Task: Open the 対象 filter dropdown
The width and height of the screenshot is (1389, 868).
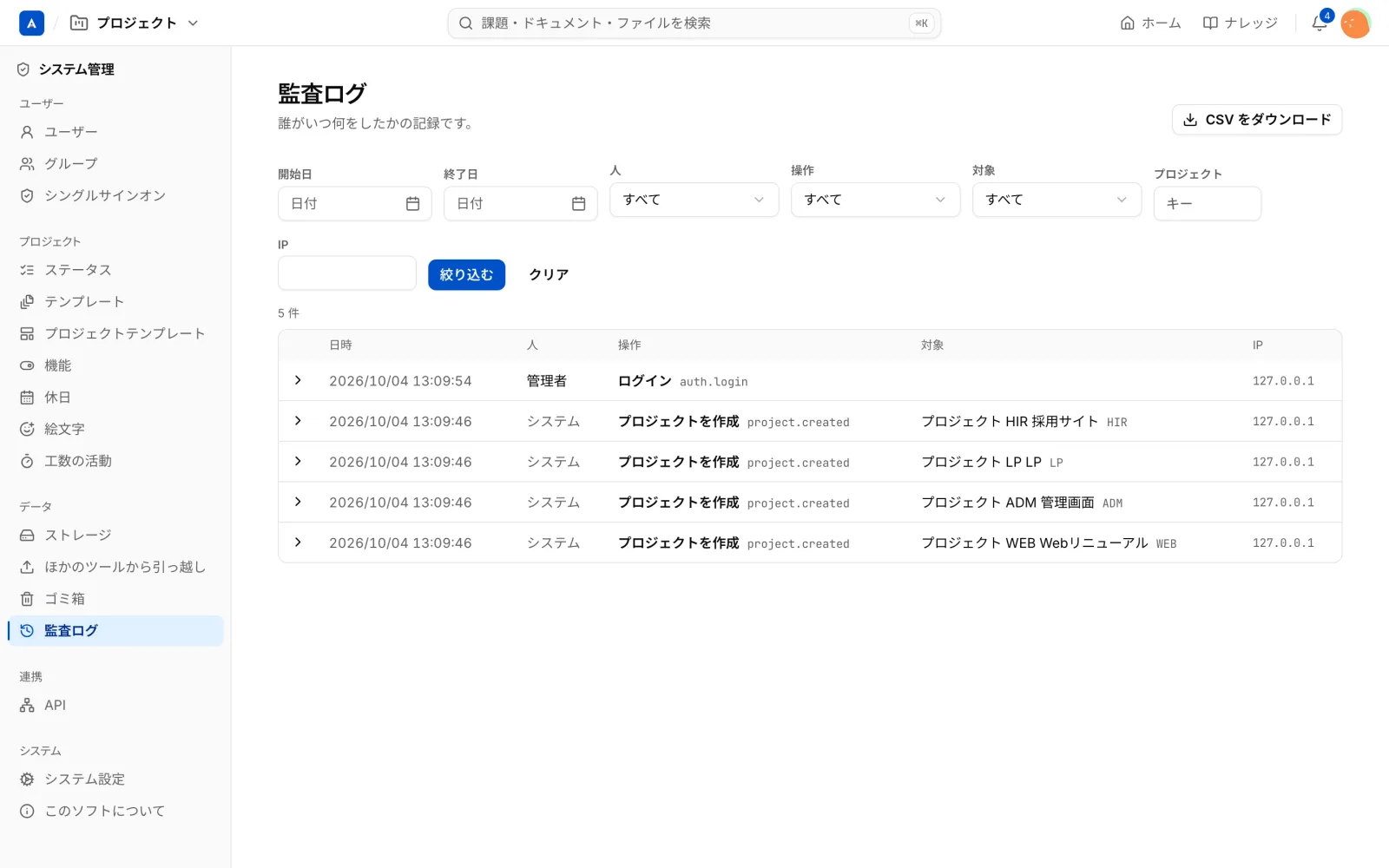Action: (1057, 200)
